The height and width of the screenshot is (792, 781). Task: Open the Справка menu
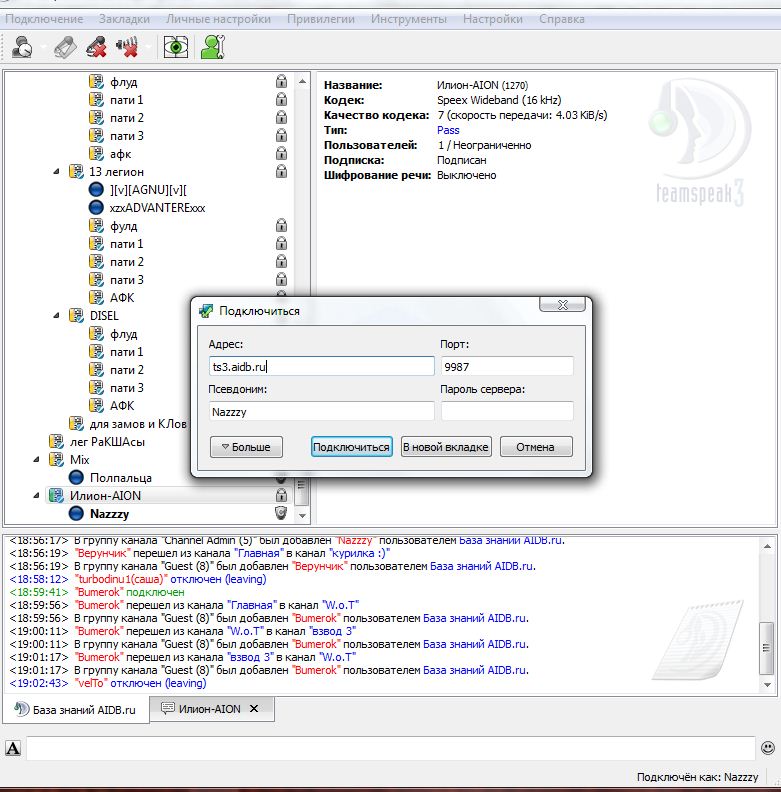[x=562, y=19]
